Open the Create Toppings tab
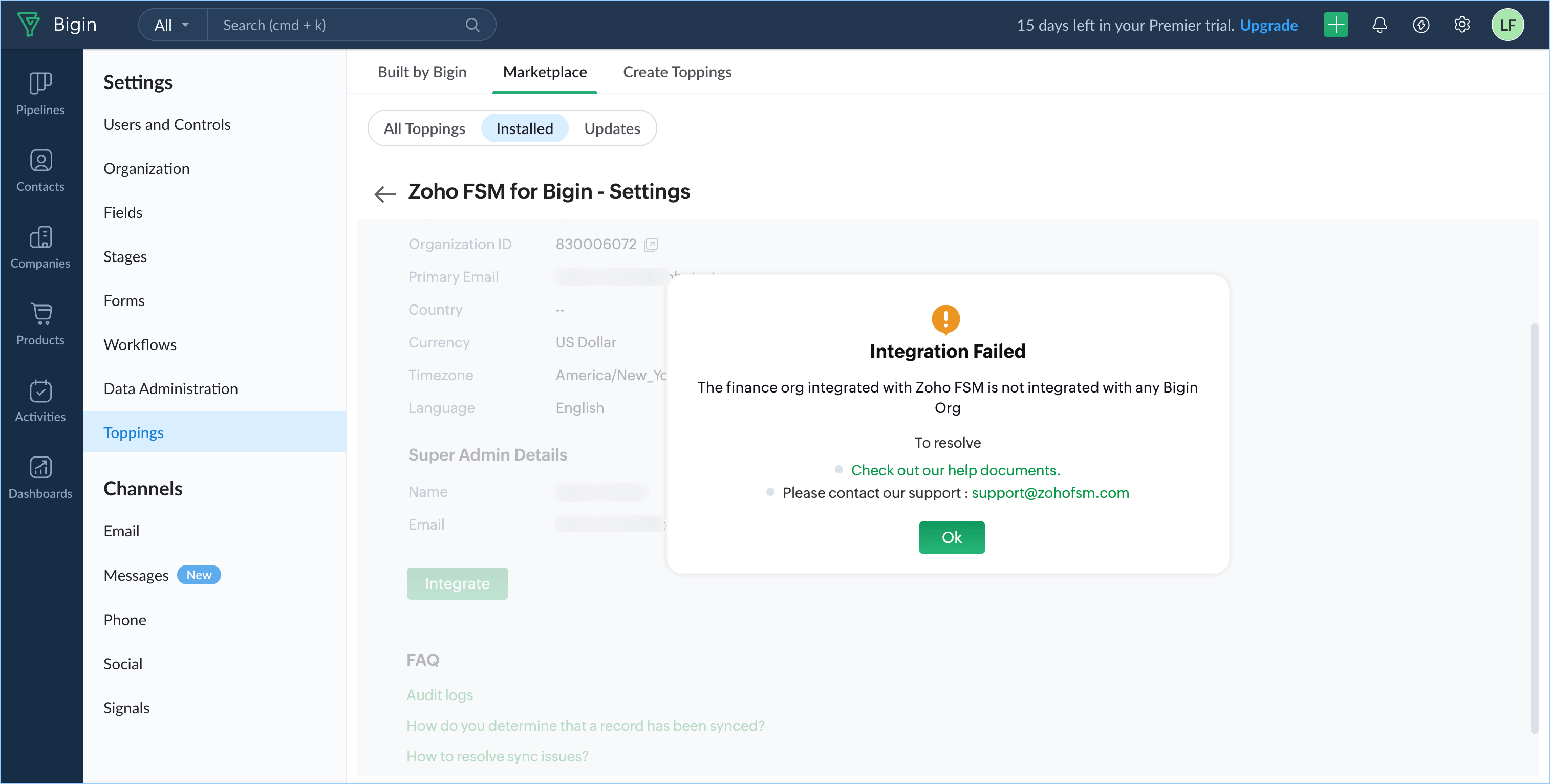 tap(677, 72)
